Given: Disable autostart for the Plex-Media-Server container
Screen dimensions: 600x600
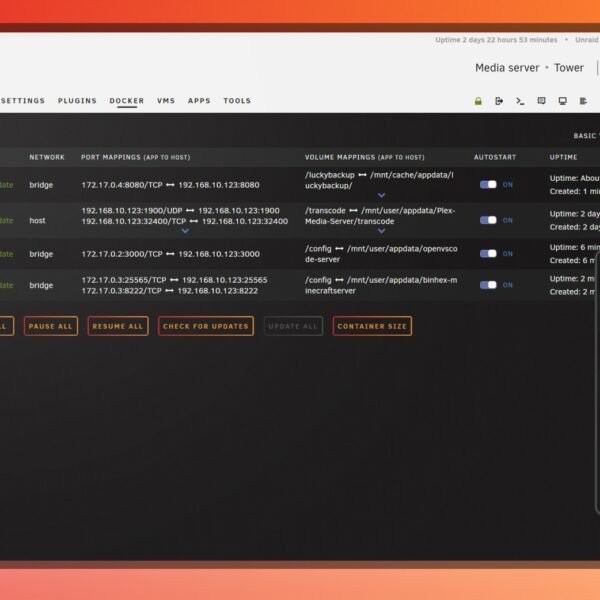Looking at the screenshot, I should (x=488, y=220).
